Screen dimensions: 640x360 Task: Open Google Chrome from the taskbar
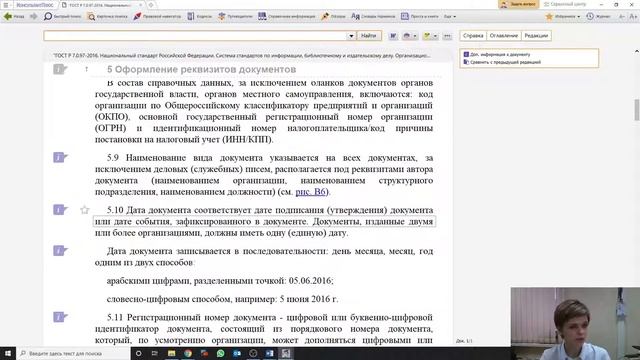click(188, 353)
